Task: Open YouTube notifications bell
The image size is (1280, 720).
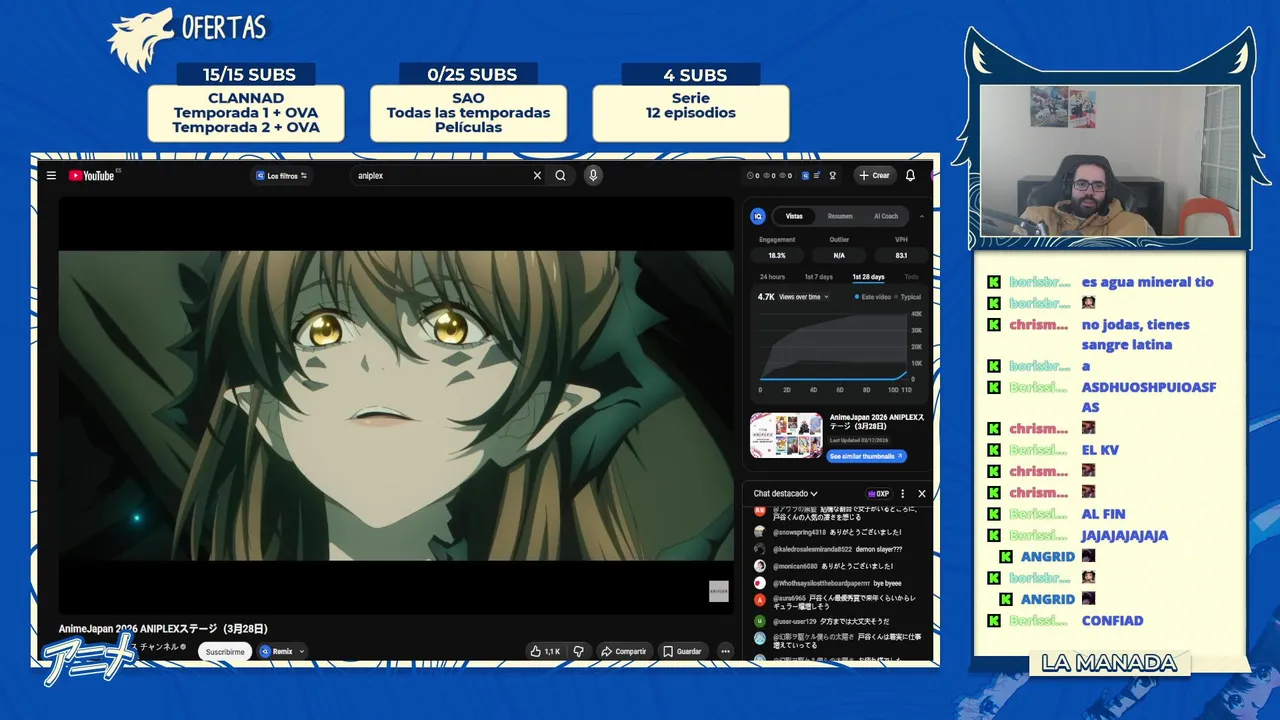Action: 910,175
